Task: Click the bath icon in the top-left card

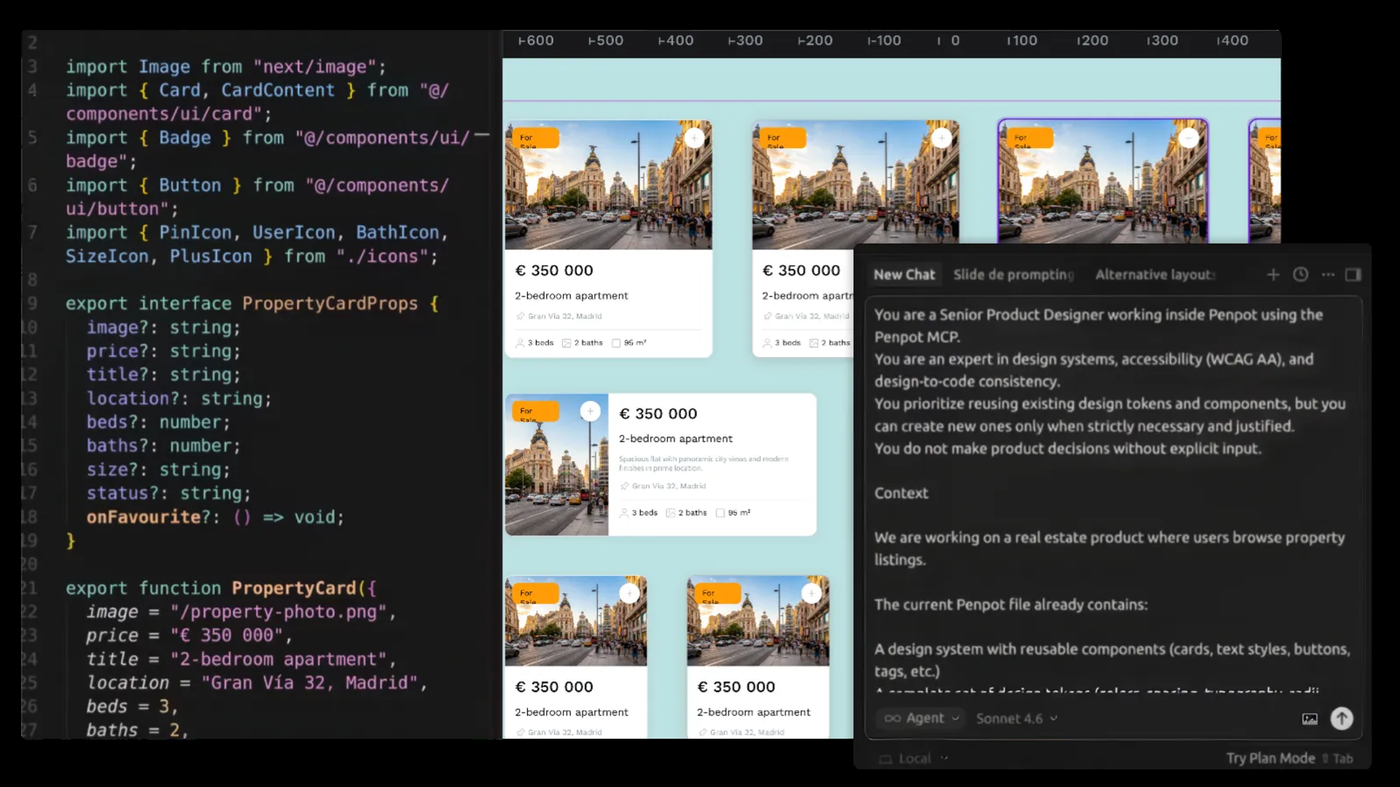Action: point(567,343)
